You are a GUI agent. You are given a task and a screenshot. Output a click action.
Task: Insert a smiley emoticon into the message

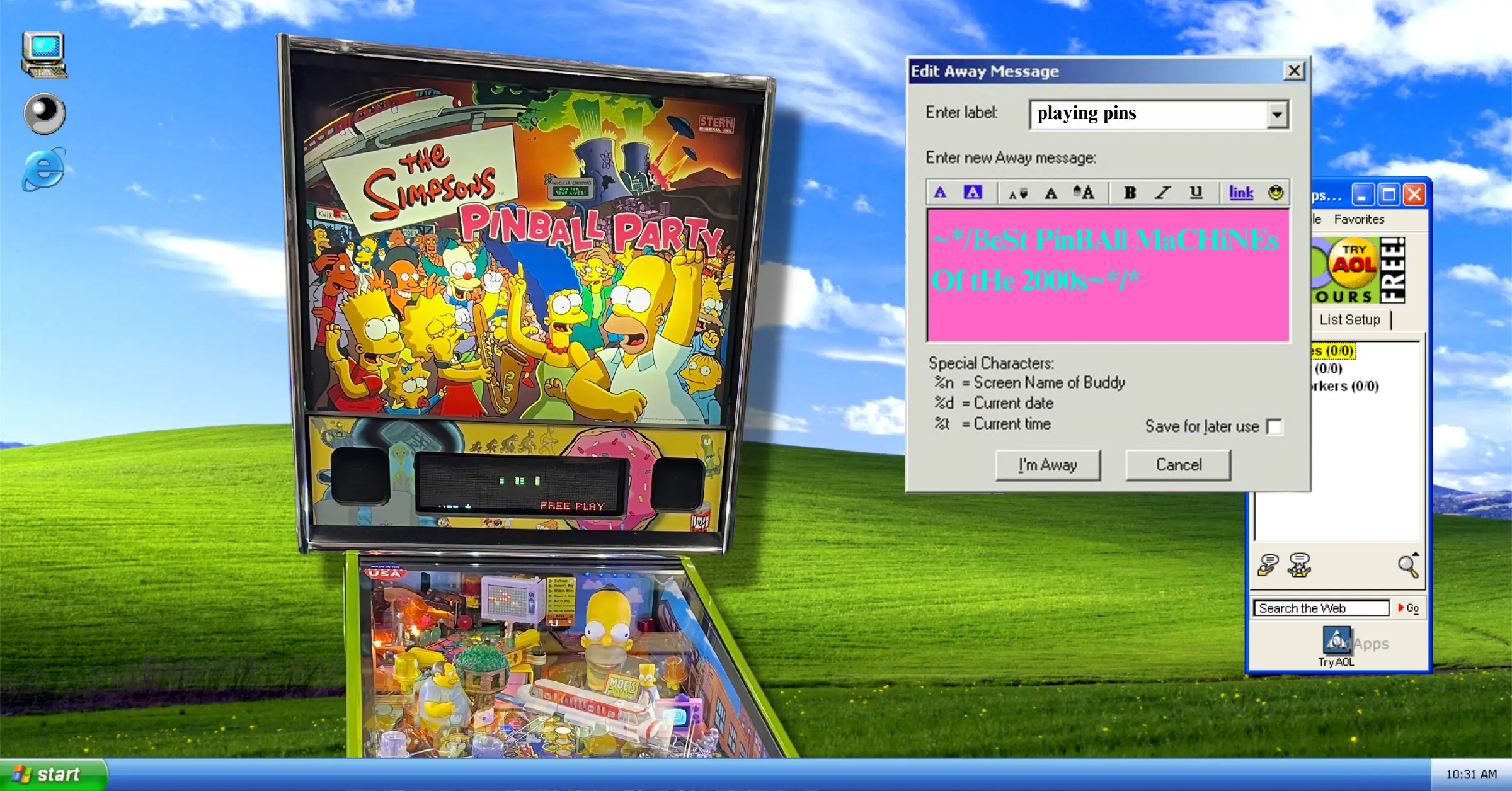tap(1275, 193)
